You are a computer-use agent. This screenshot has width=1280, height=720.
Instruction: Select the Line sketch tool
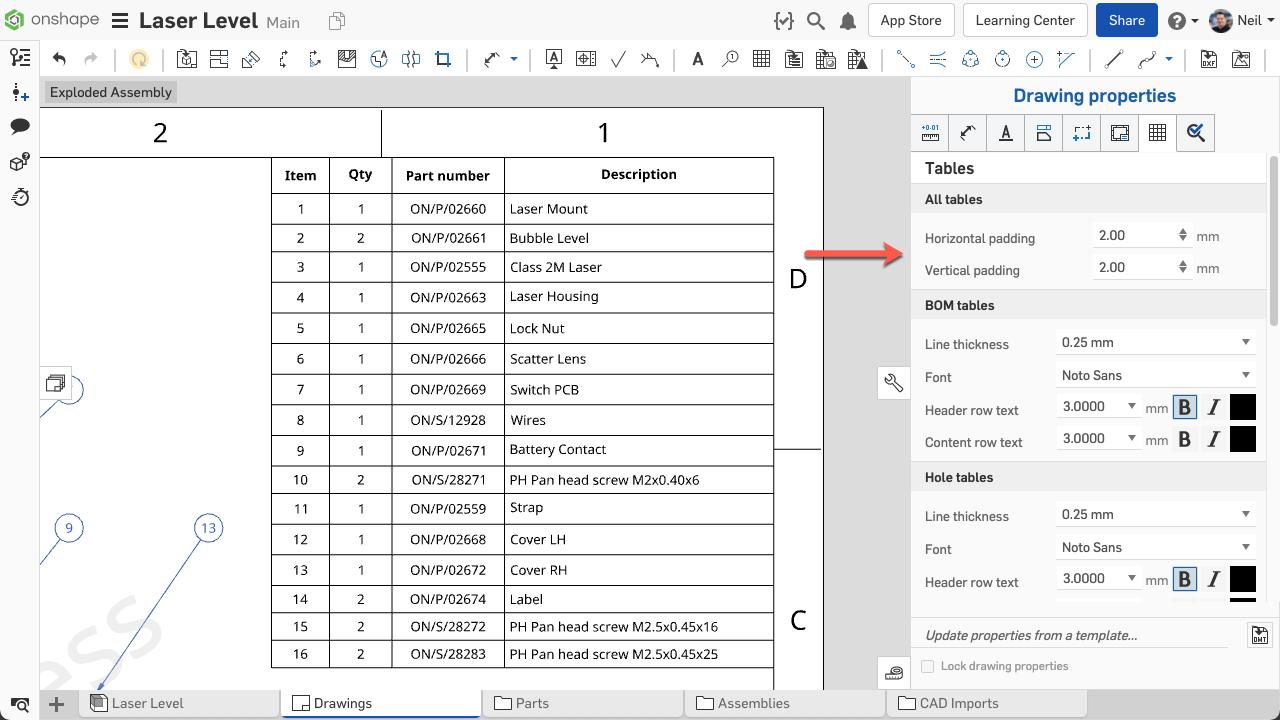[x=1112, y=60]
